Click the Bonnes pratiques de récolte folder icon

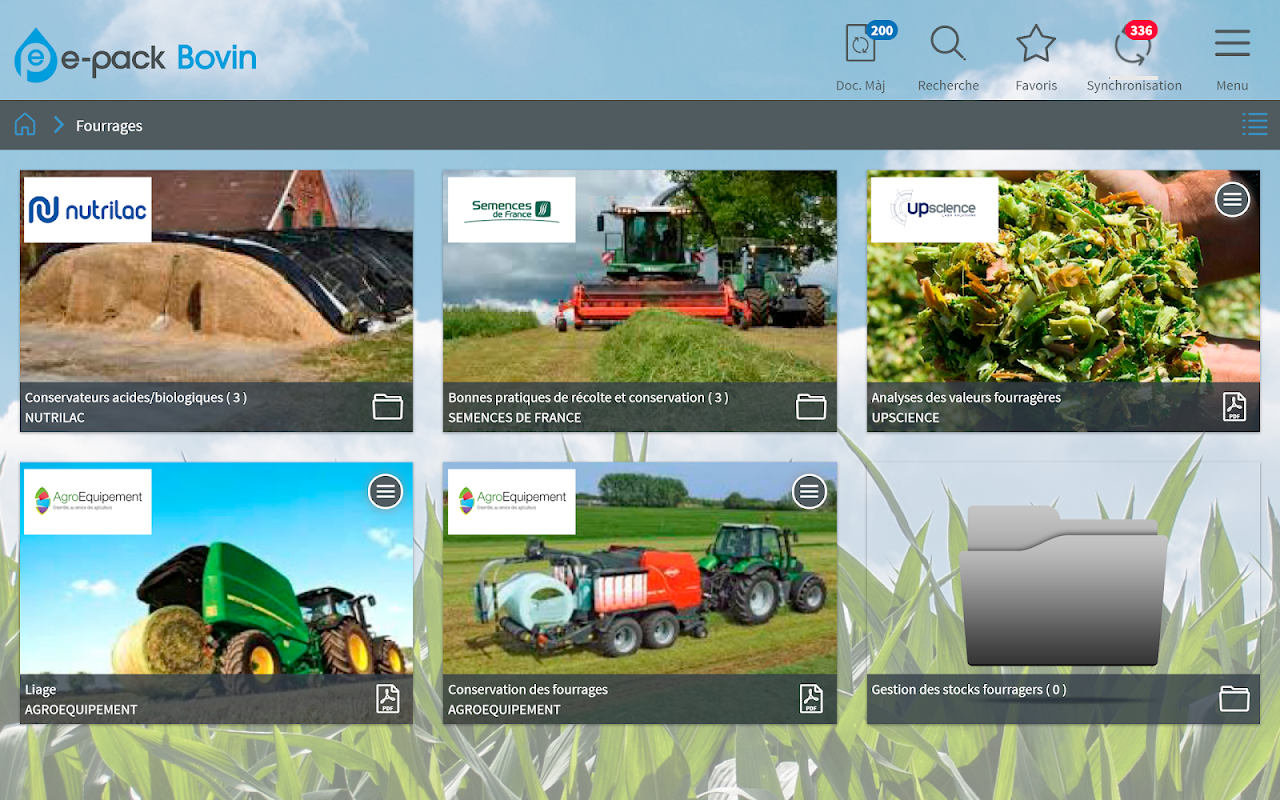(x=810, y=407)
